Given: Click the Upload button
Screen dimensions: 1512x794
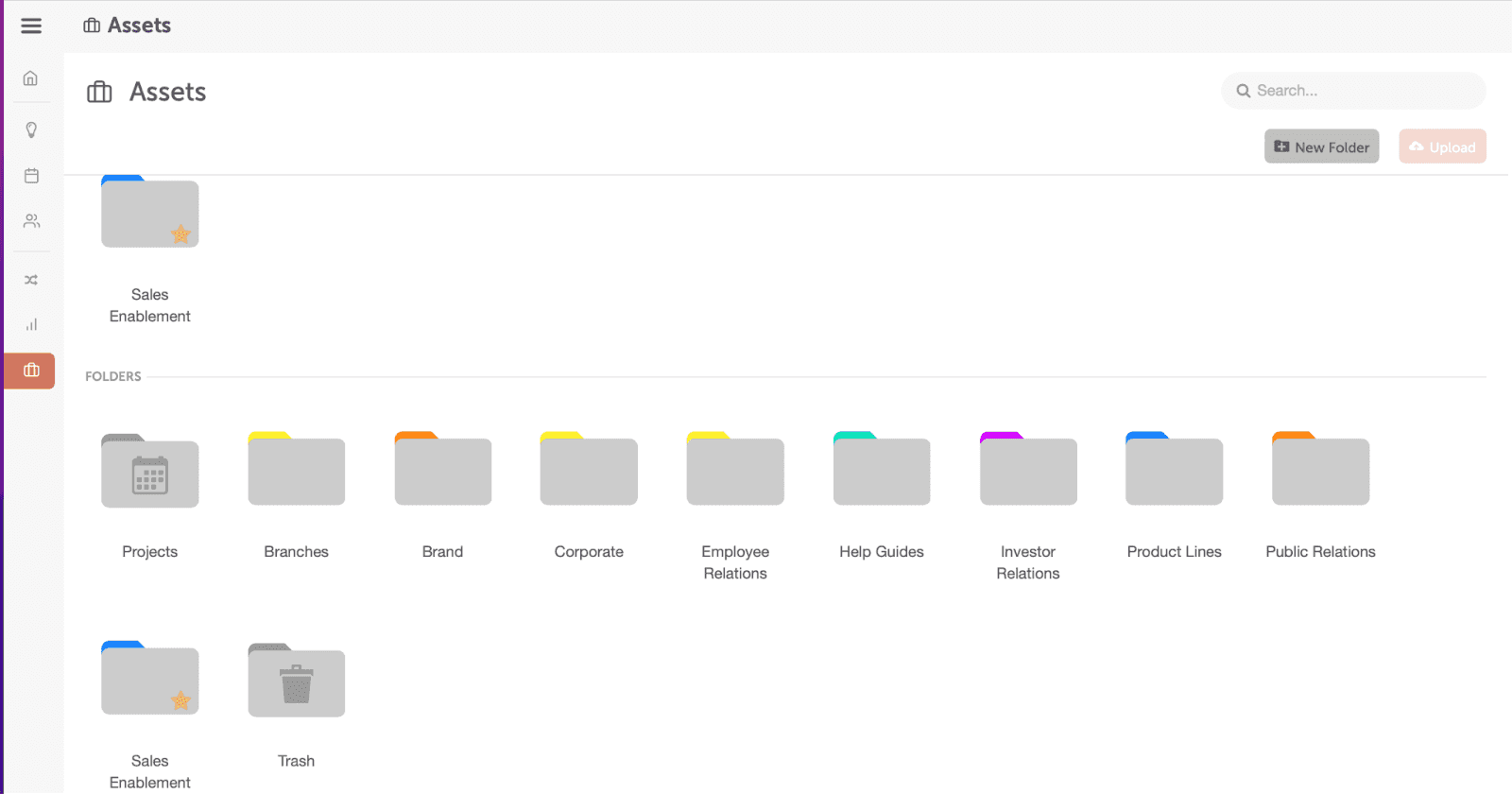Looking at the screenshot, I should click(x=1442, y=147).
